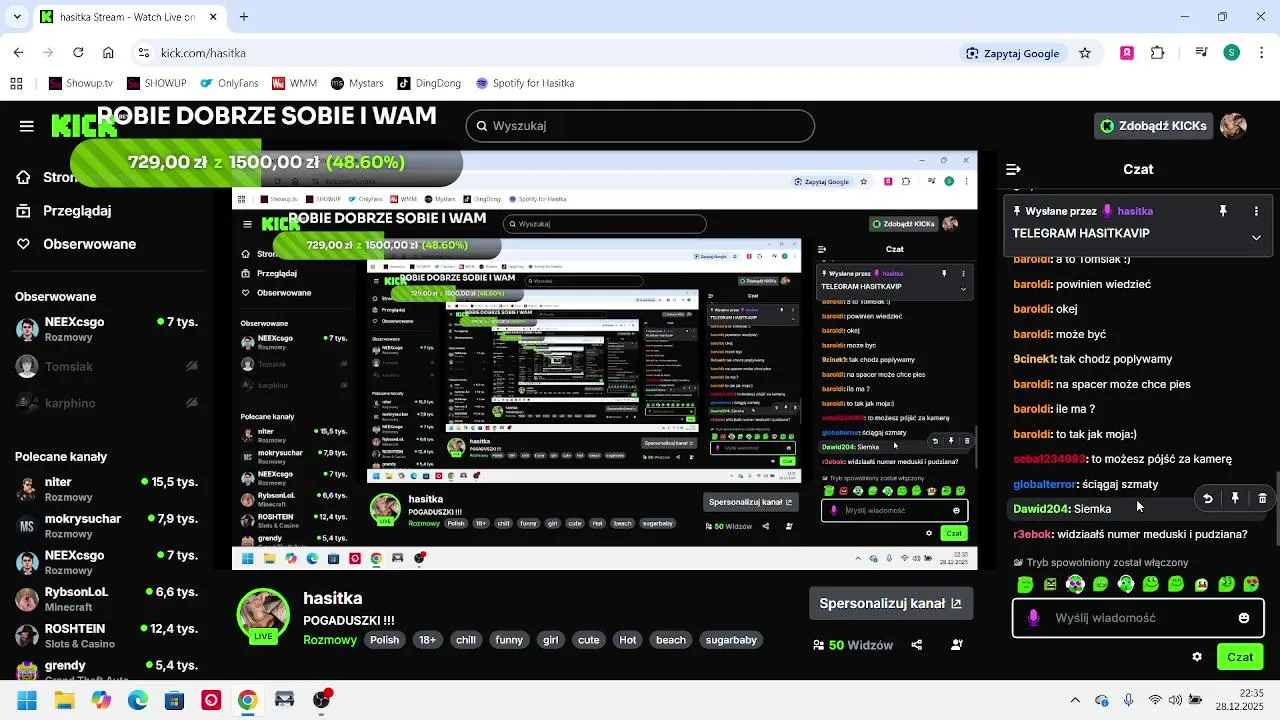Collapse chat panel with arrow icon
The height and width of the screenshot is (720, 1280).
pyautogui.click(x=1013, y=170)
